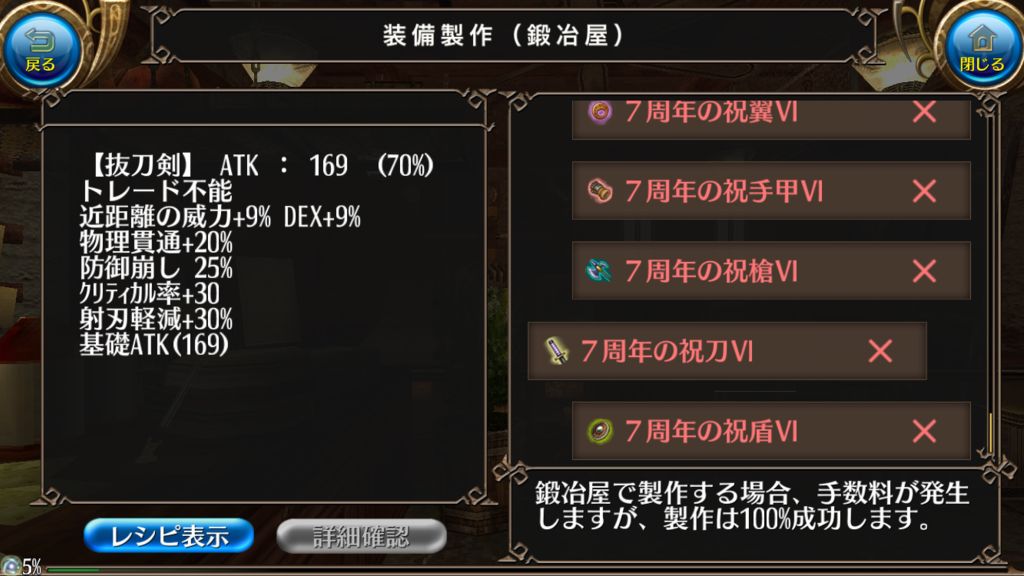The width and height of the screenshot is (1024, 576).
Task: Choose ７周年の祝手甲VI from the list
Action: click(771, 191)
